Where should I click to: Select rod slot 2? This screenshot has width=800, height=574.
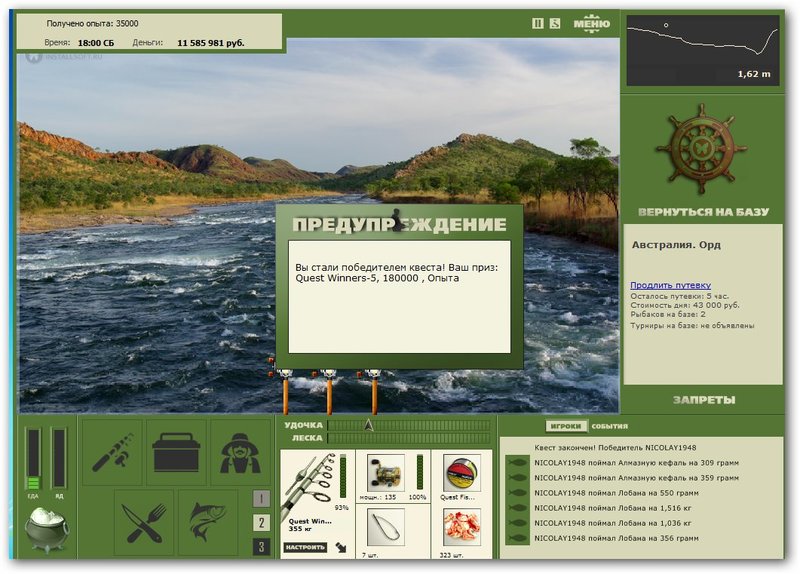[261, 522]
